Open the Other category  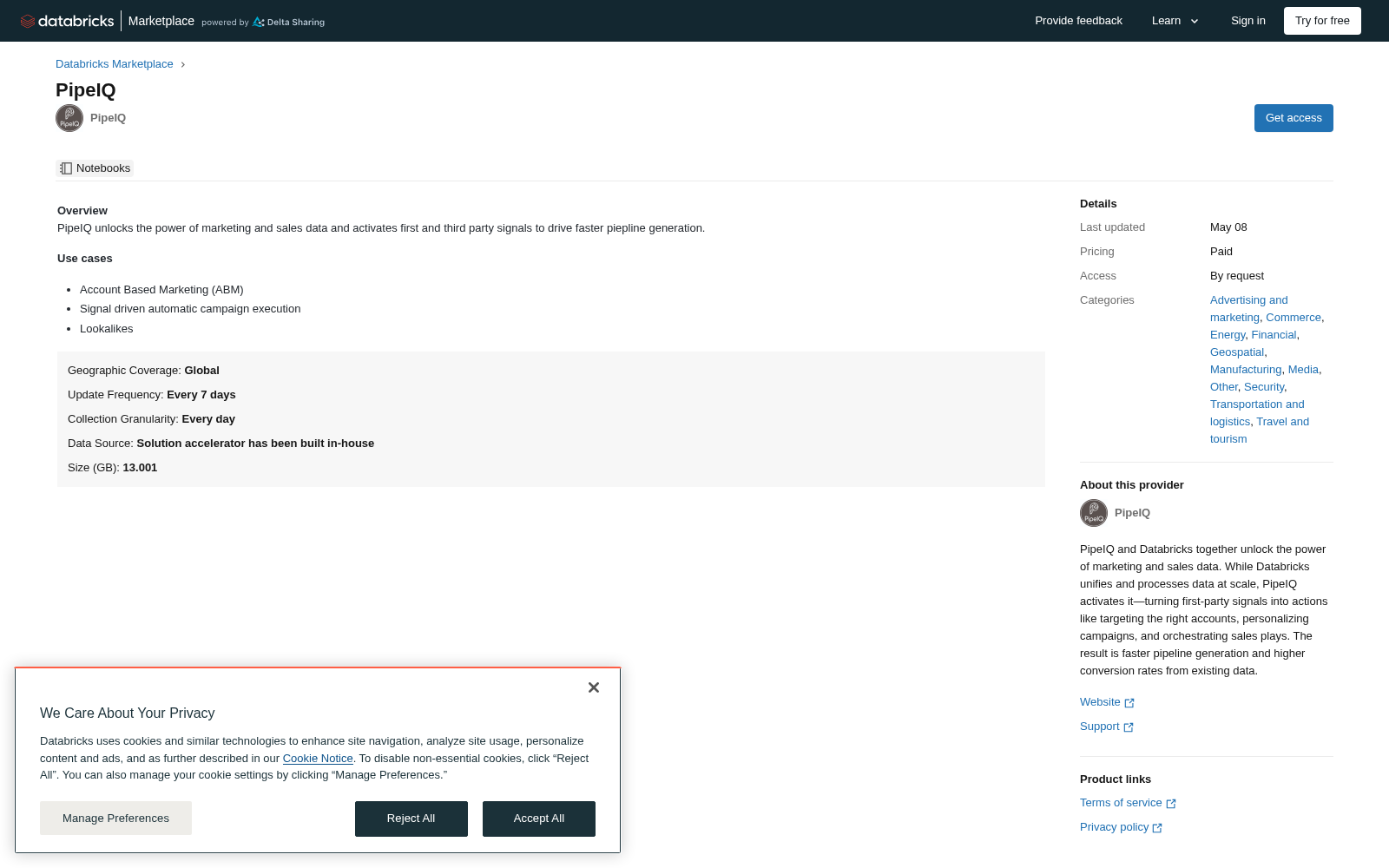pos(1224,387)
